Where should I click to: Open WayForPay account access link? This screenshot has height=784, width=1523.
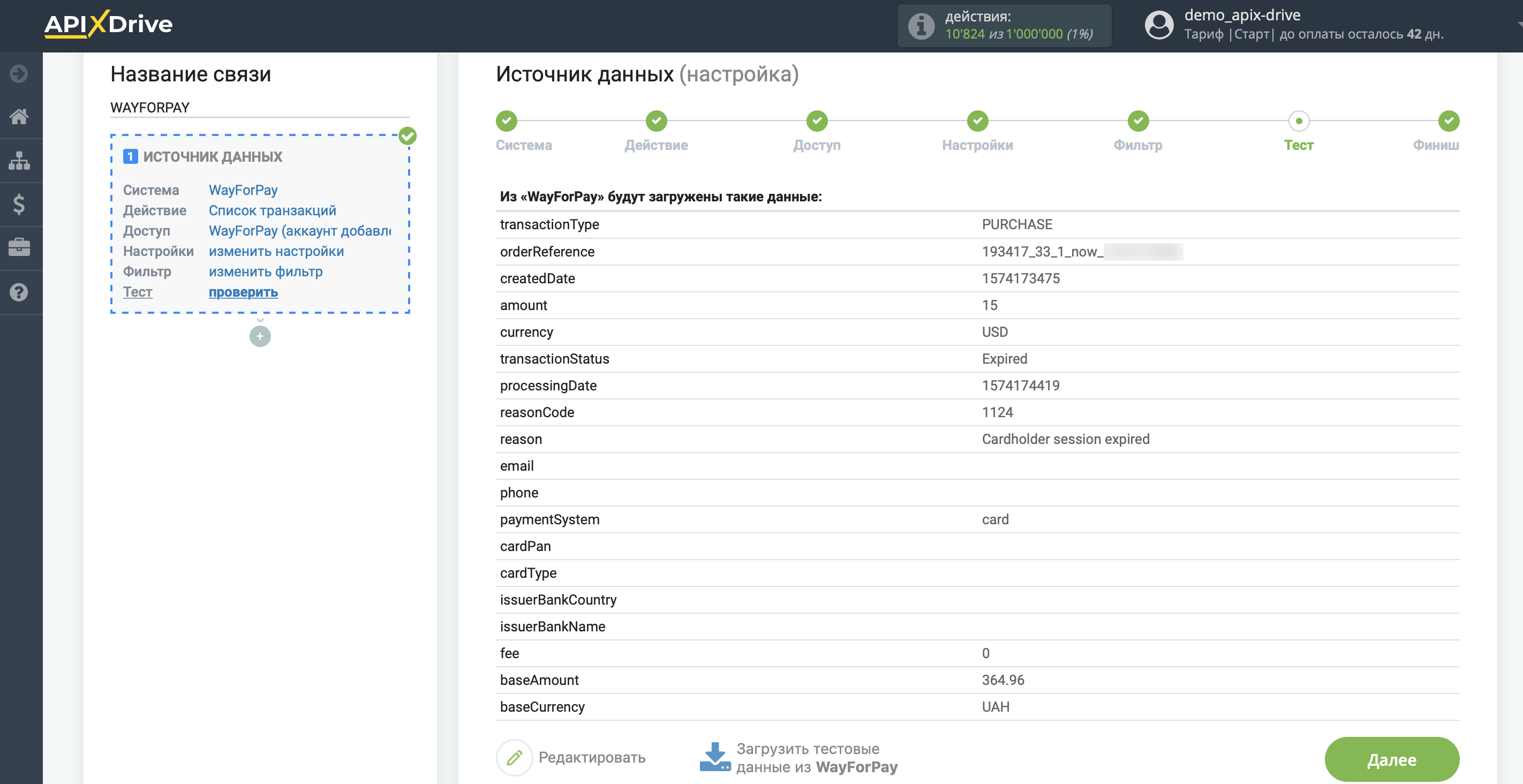300,231
